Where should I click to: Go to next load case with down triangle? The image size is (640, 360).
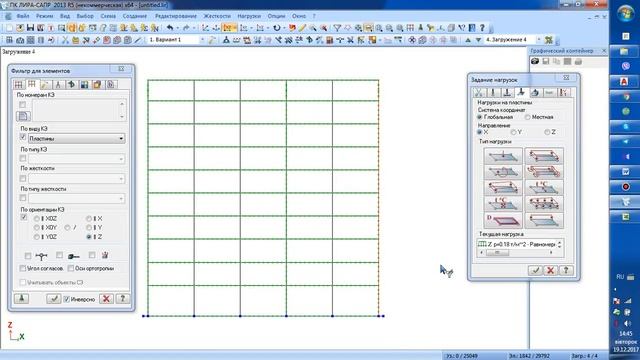(x=478, y=40)
